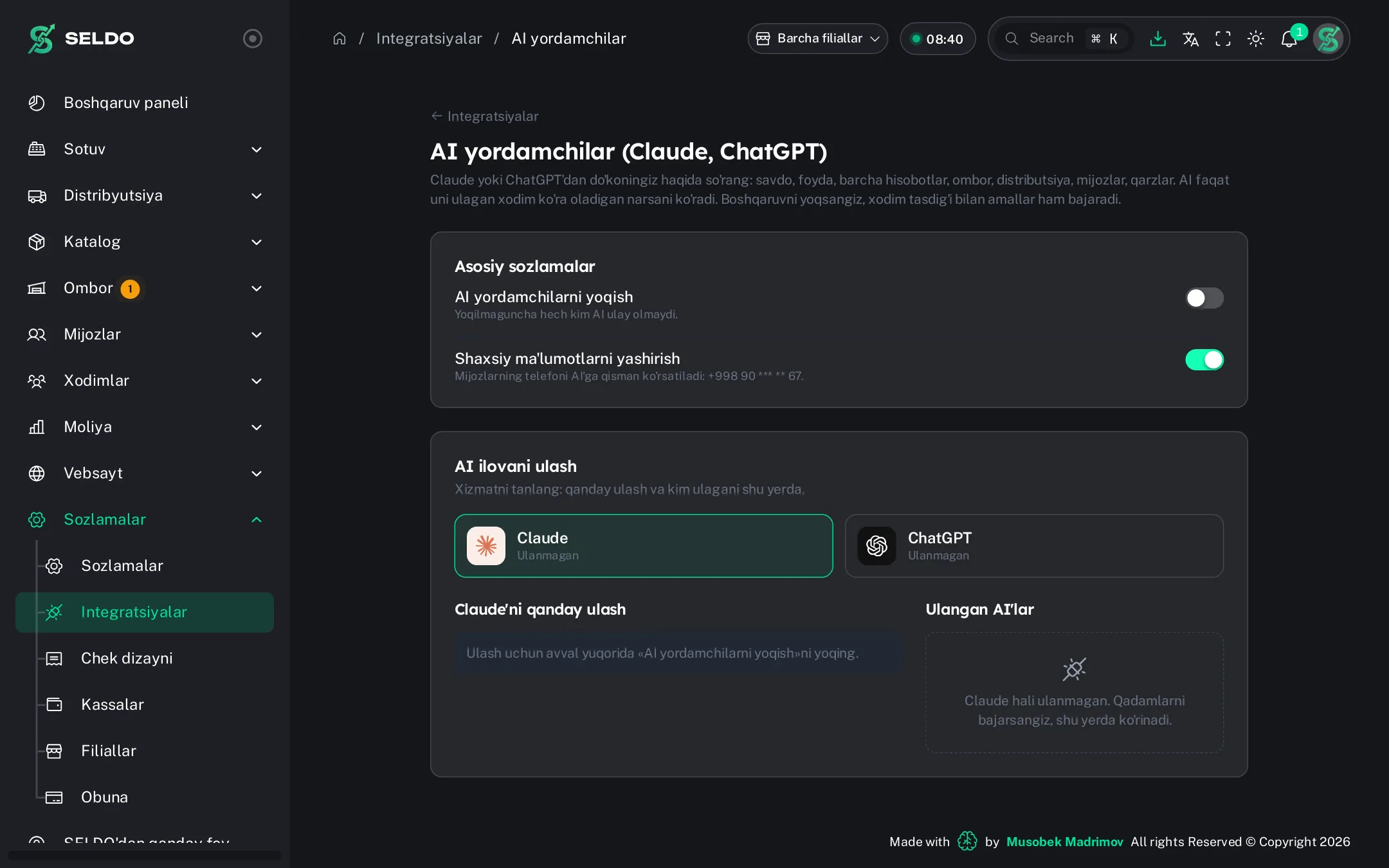Expand the Xodimlar menu chevron
Viewport: 1389px width, 868px height.
(257, 381)
